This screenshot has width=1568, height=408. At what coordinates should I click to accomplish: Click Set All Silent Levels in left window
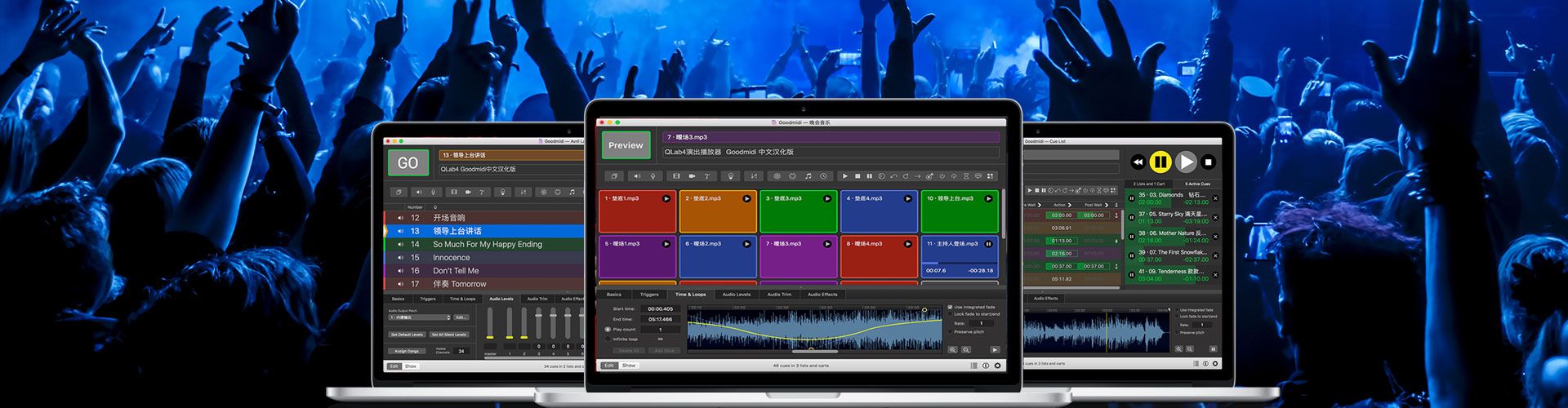coord(449,335)
